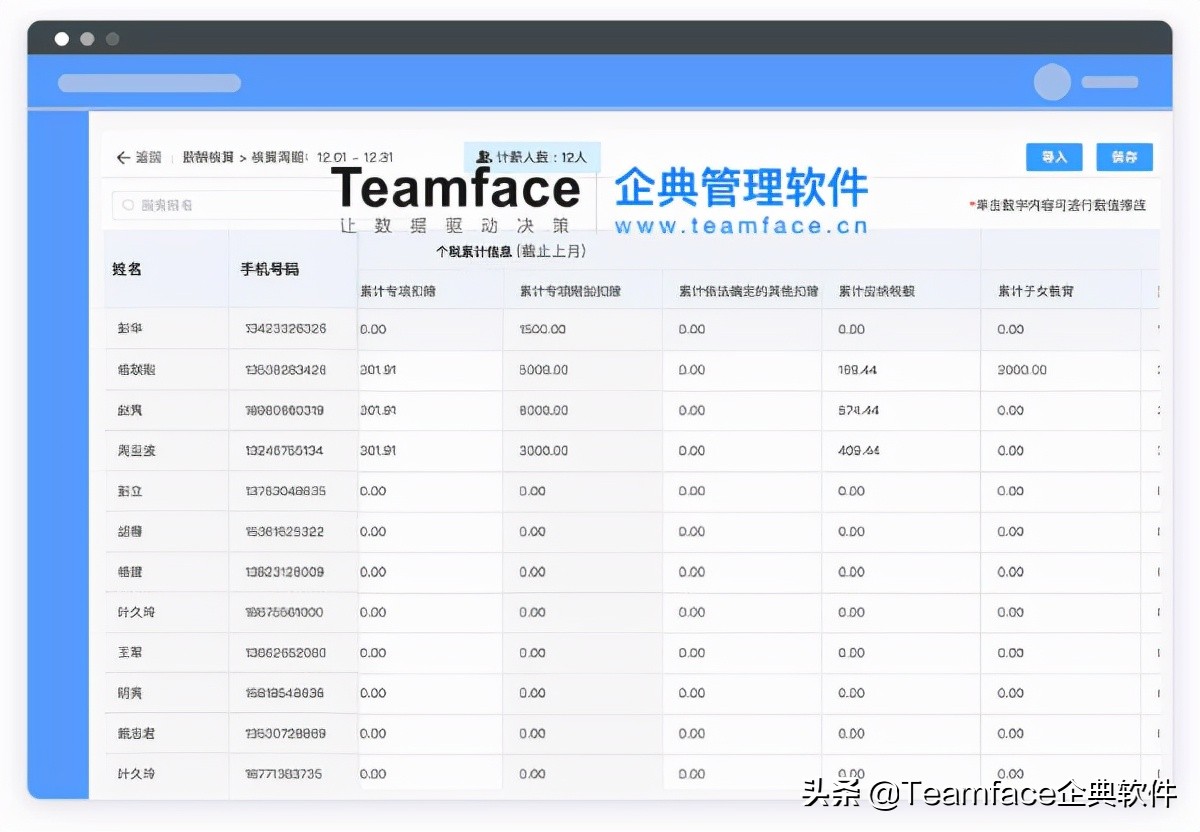The image size is (1200, 832).
Task: Click the name cell in the 13423326326 row
Action: pos(130,329)
